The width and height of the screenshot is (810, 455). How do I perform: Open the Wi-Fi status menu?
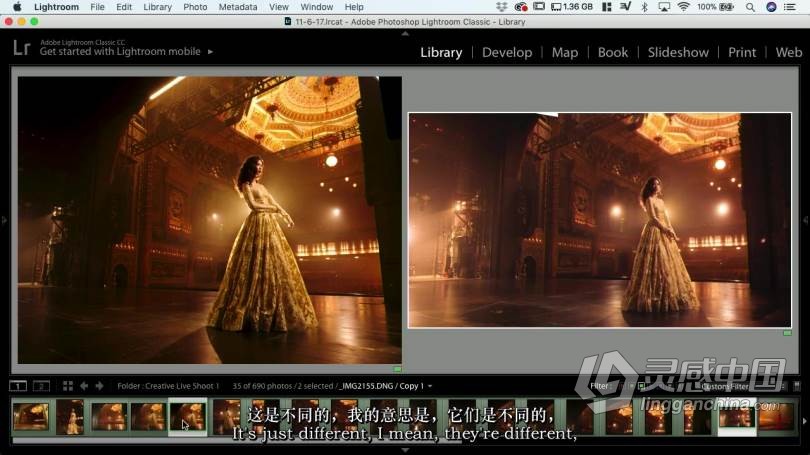683,7
